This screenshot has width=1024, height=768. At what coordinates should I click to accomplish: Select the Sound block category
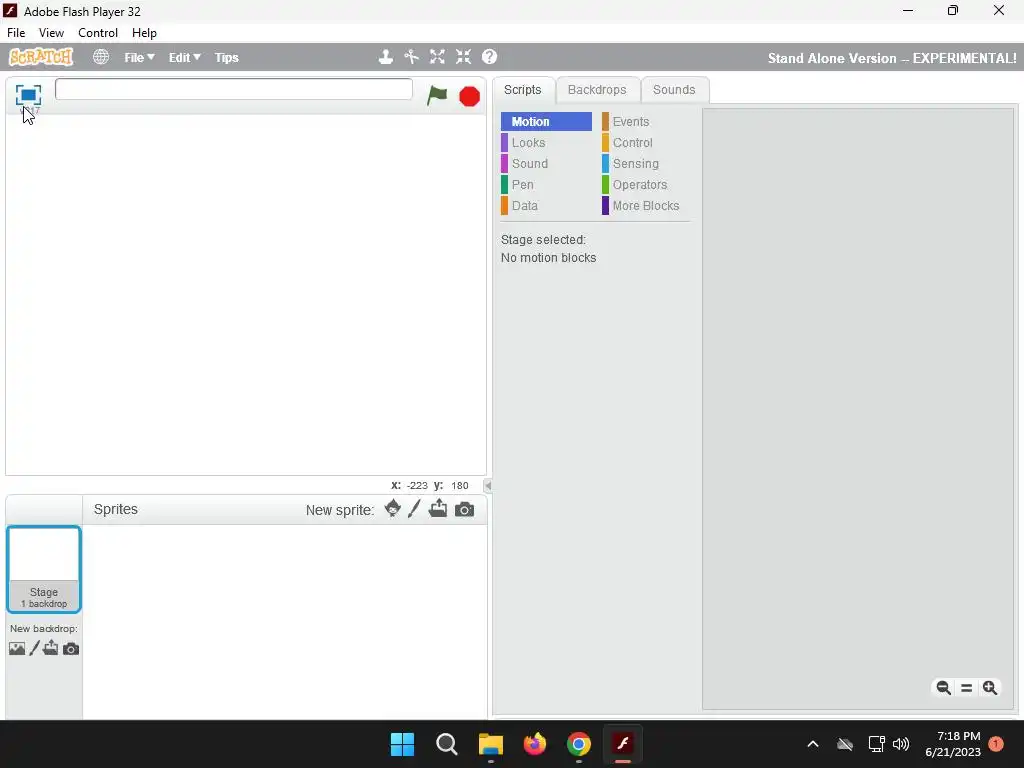pyautogui.click(x=546, y=163)
